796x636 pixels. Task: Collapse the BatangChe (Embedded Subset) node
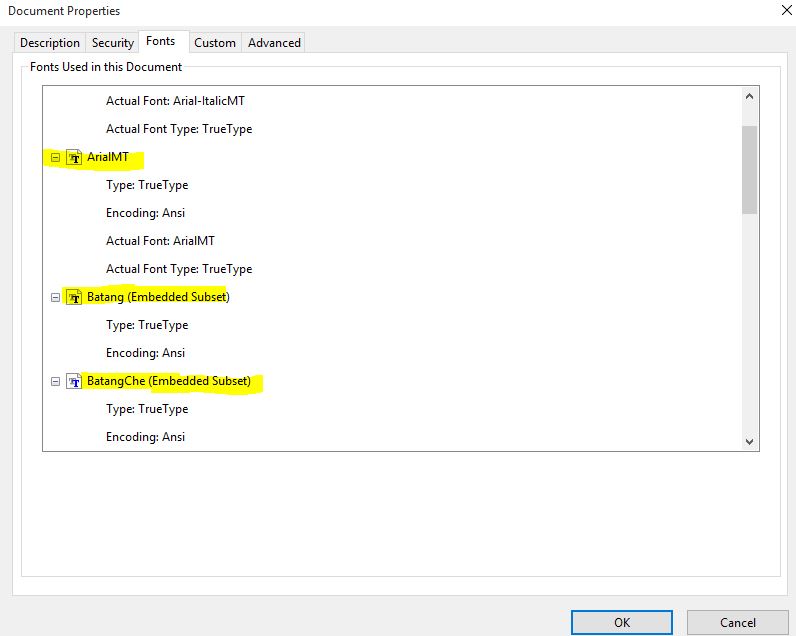56,381
